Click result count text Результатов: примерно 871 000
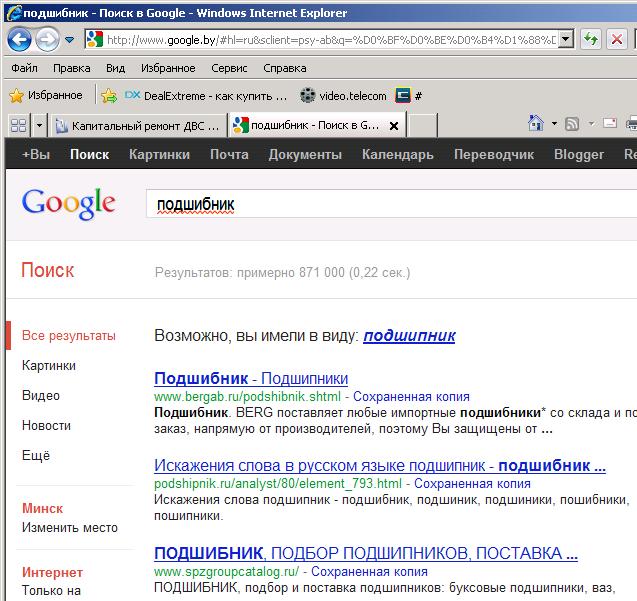This screenshot has width=637, height=601. coord(282,272)
